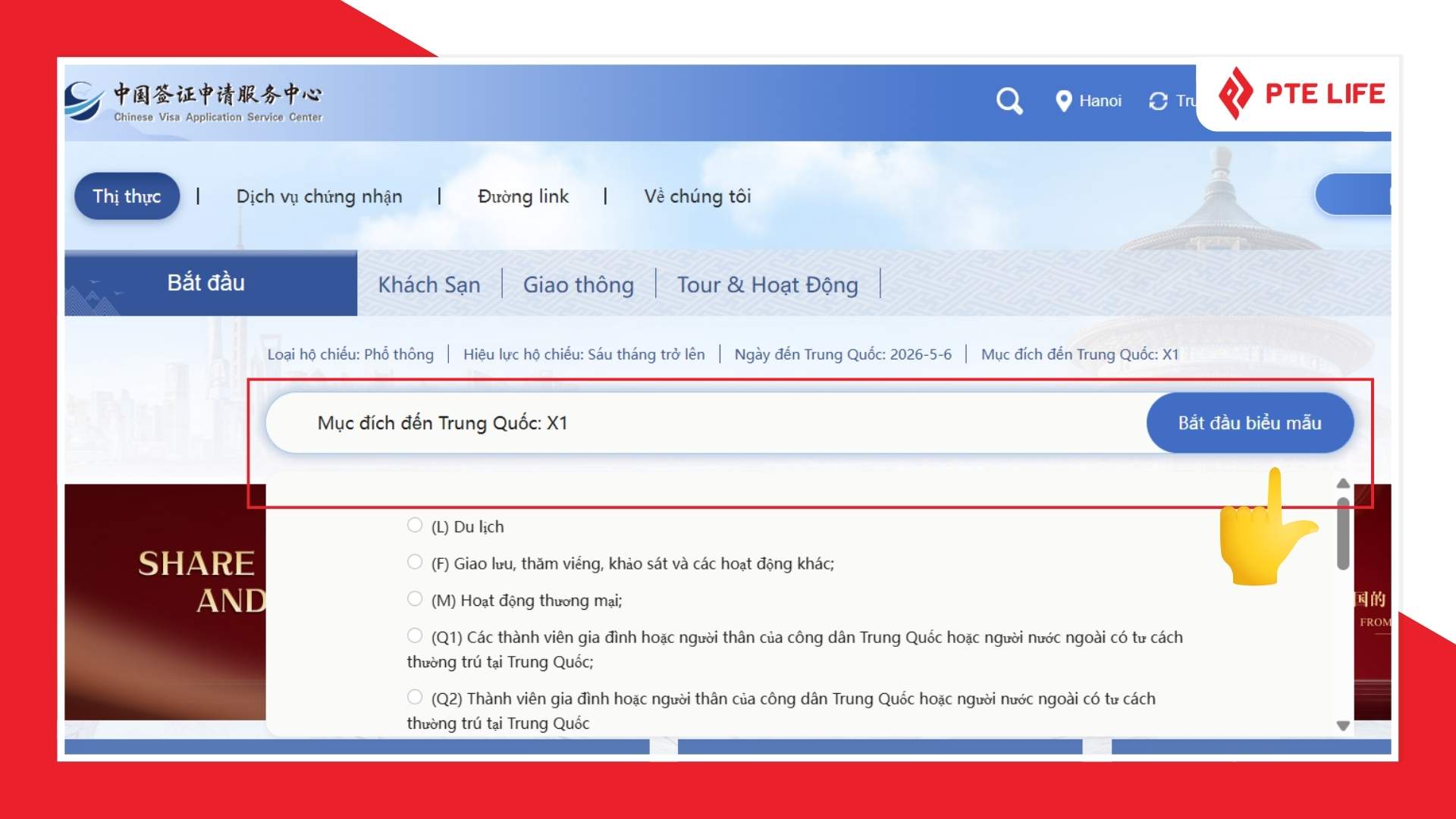Open the Về chúng tôi menu

(x=698, y=196)
